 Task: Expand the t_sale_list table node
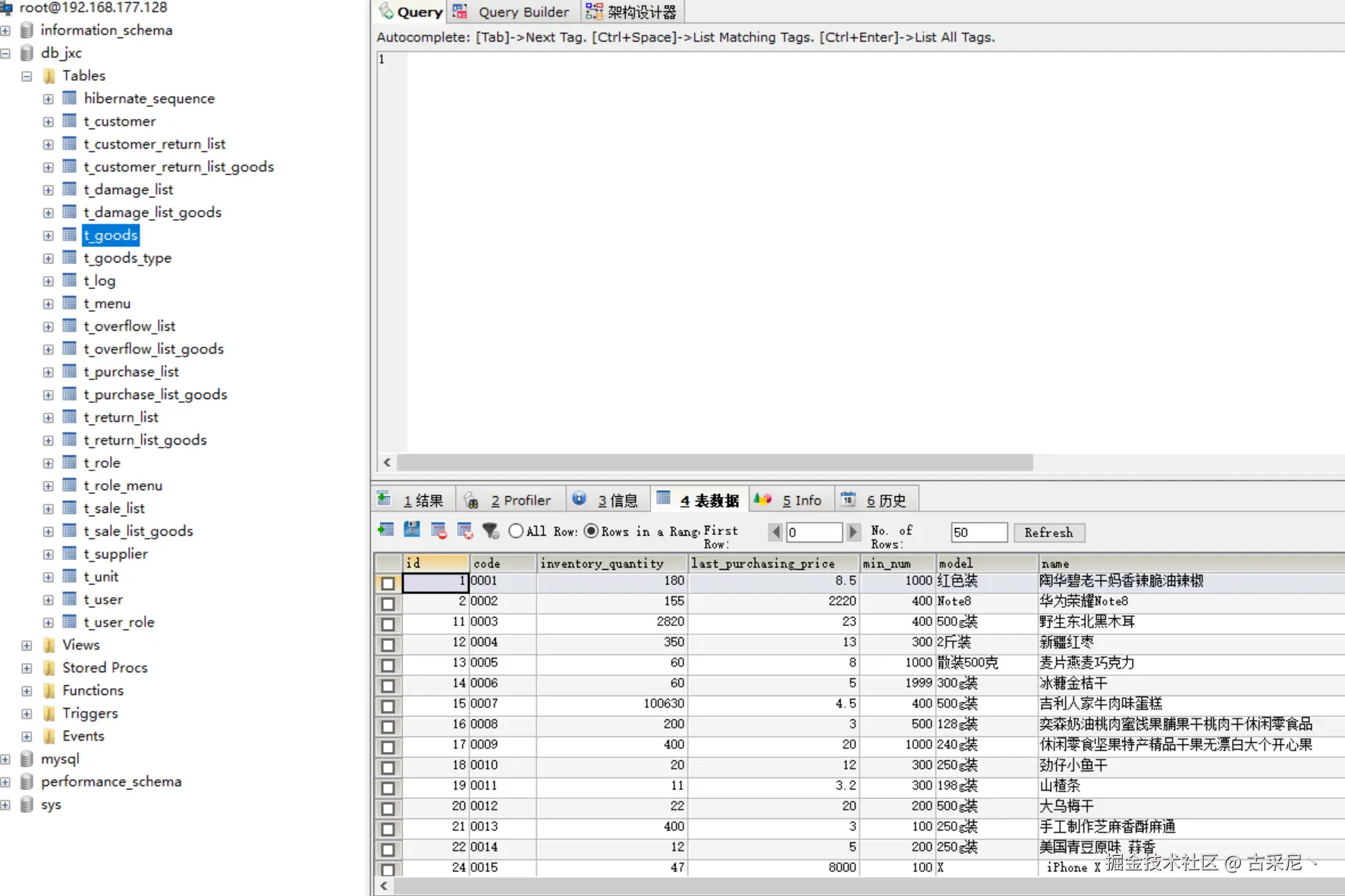(49, 508)
